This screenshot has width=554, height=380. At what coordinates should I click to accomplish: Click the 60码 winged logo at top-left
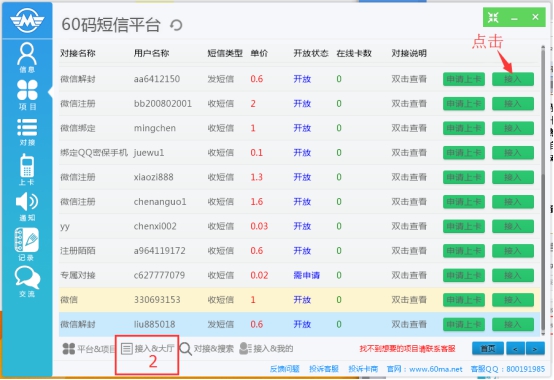(27, 20)
